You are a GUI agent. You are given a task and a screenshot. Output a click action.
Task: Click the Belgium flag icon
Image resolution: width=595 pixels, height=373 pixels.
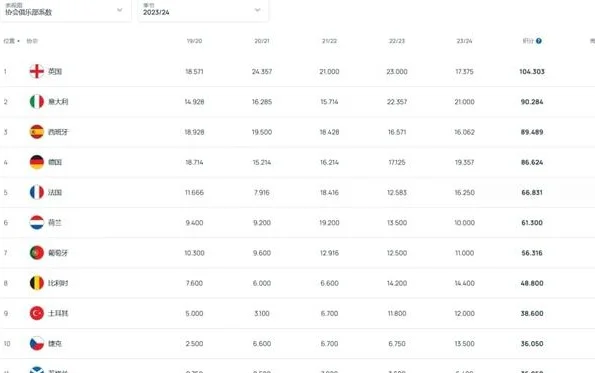coord(37,283)
